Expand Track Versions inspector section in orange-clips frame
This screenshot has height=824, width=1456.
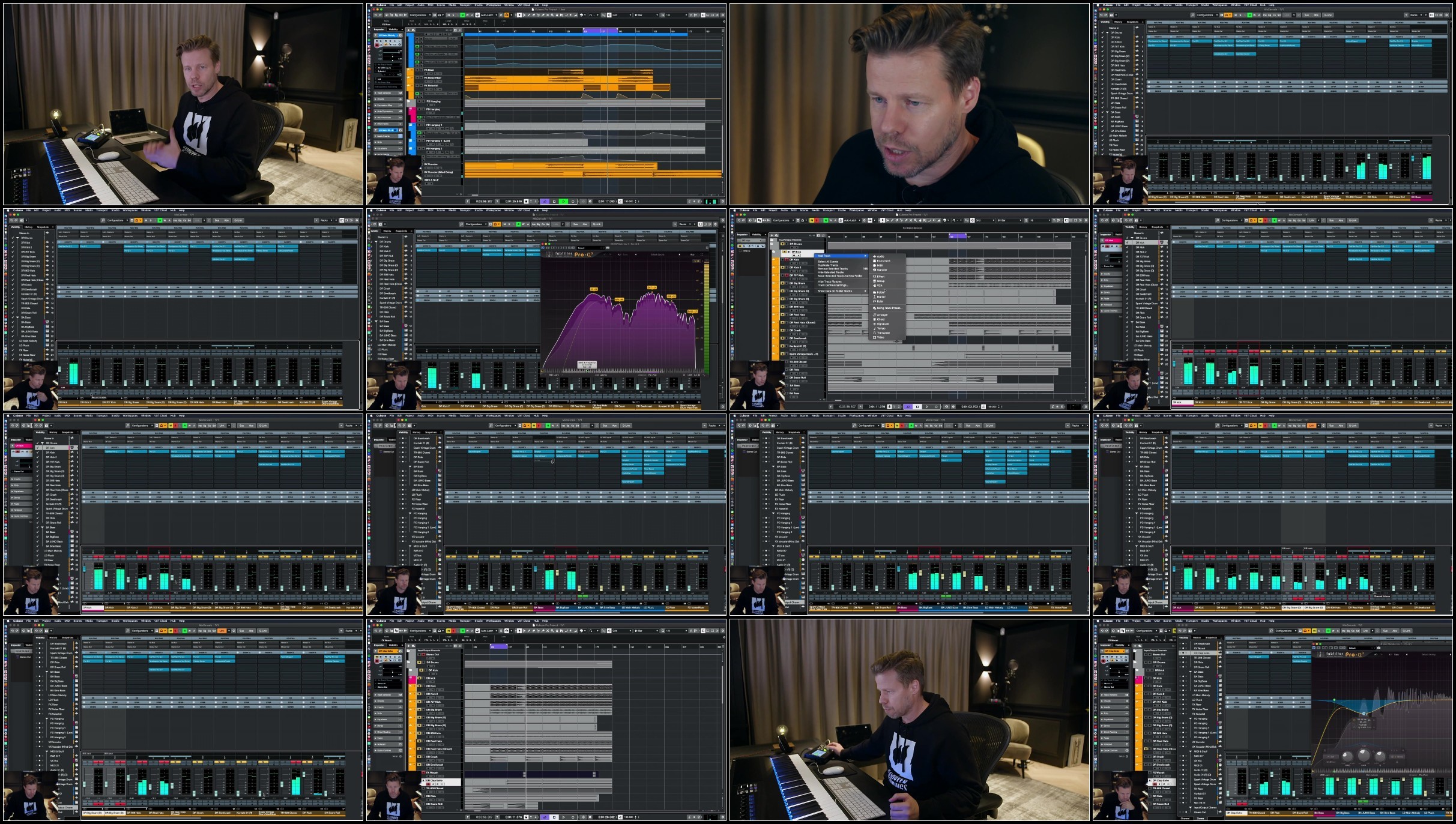(x=388, y=93)
